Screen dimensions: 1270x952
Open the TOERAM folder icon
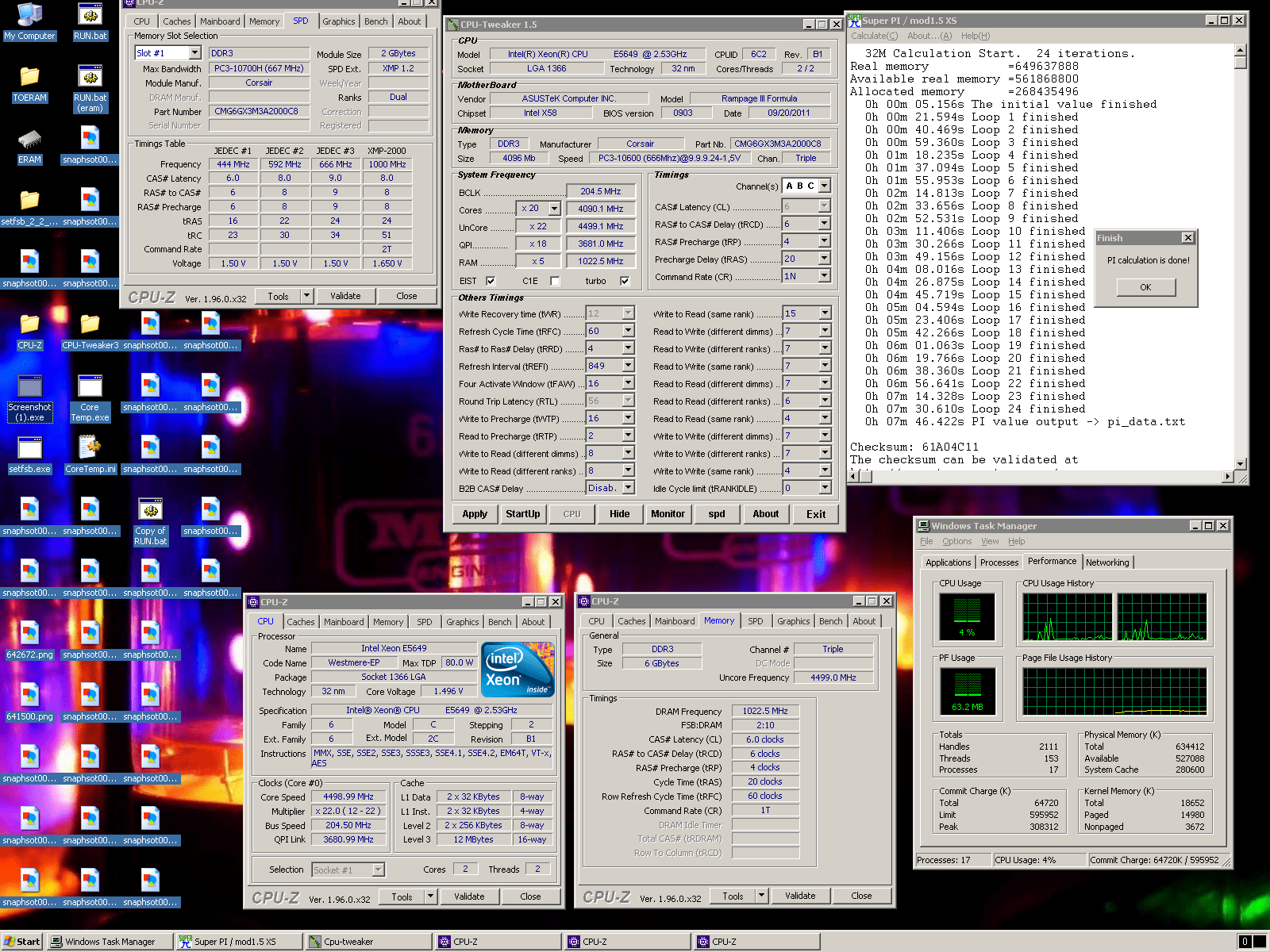click(x=29, y=82)
